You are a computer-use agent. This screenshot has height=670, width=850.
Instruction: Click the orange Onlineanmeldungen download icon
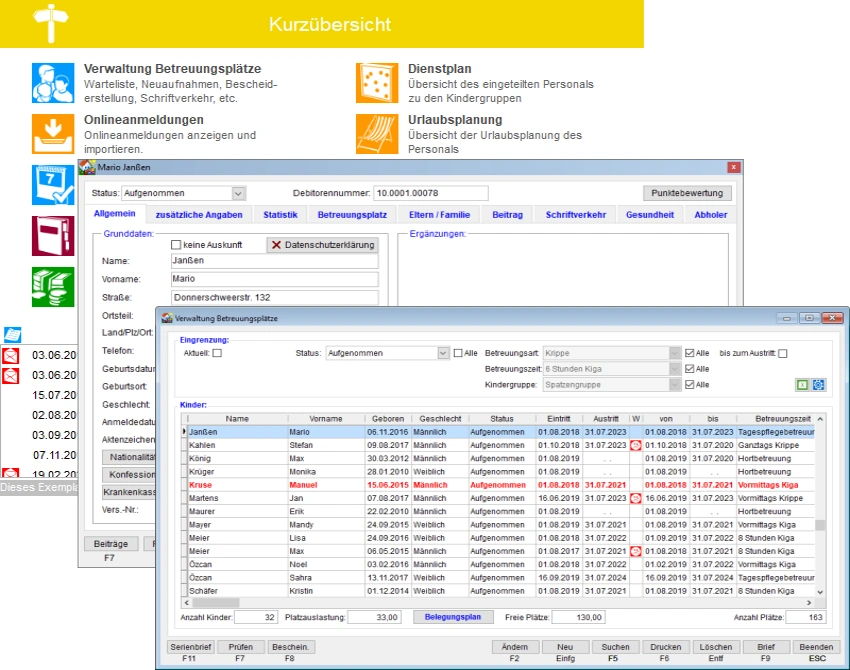tap(52, 133)
